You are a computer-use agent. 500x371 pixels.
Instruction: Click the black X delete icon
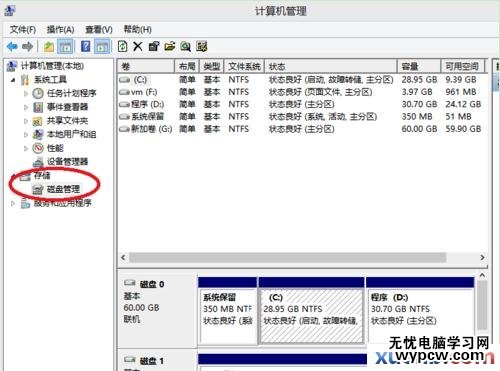(x=138, y=46)
